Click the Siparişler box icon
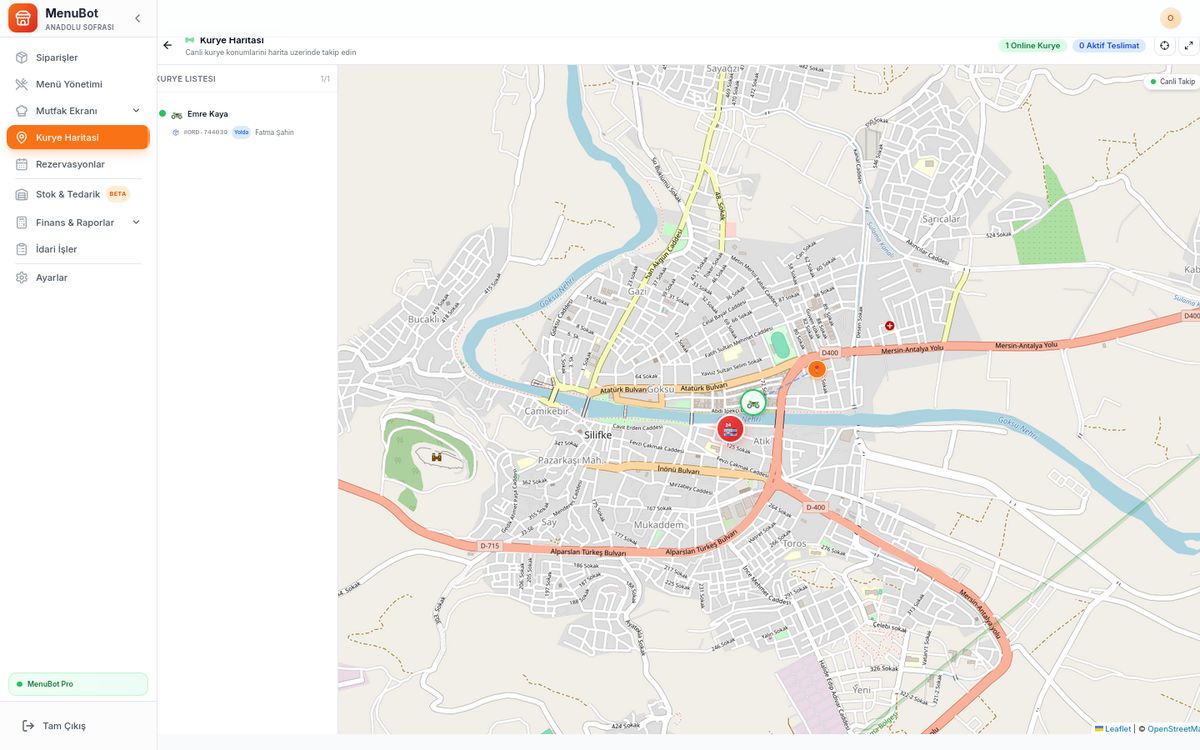Viewport: 1200px width, 750px height. point(22,57)
